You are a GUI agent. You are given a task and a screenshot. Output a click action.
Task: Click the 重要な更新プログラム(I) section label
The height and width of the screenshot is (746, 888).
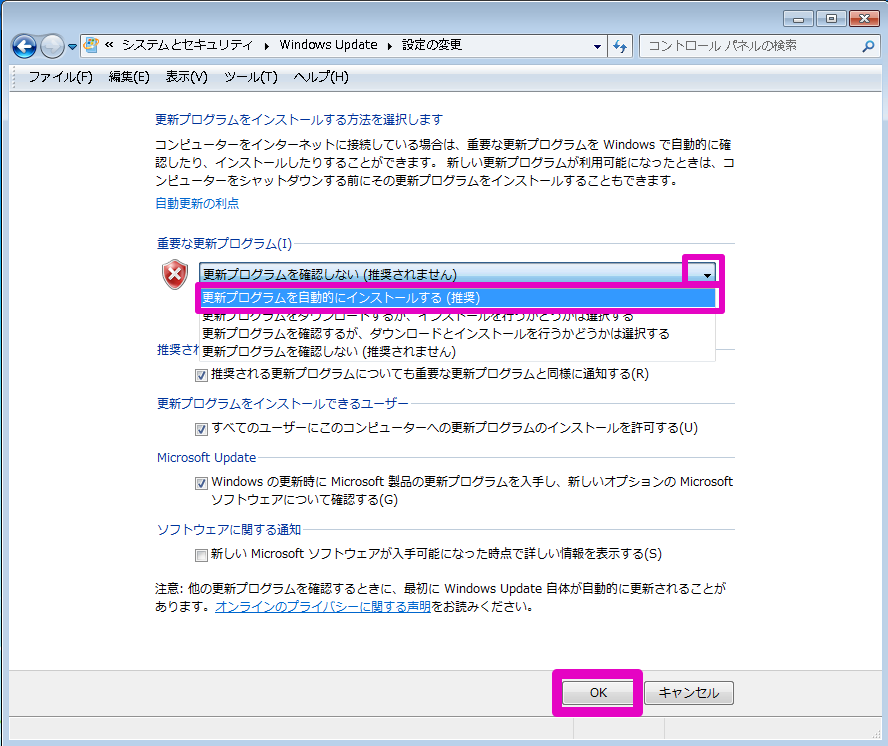click(224, 244)
